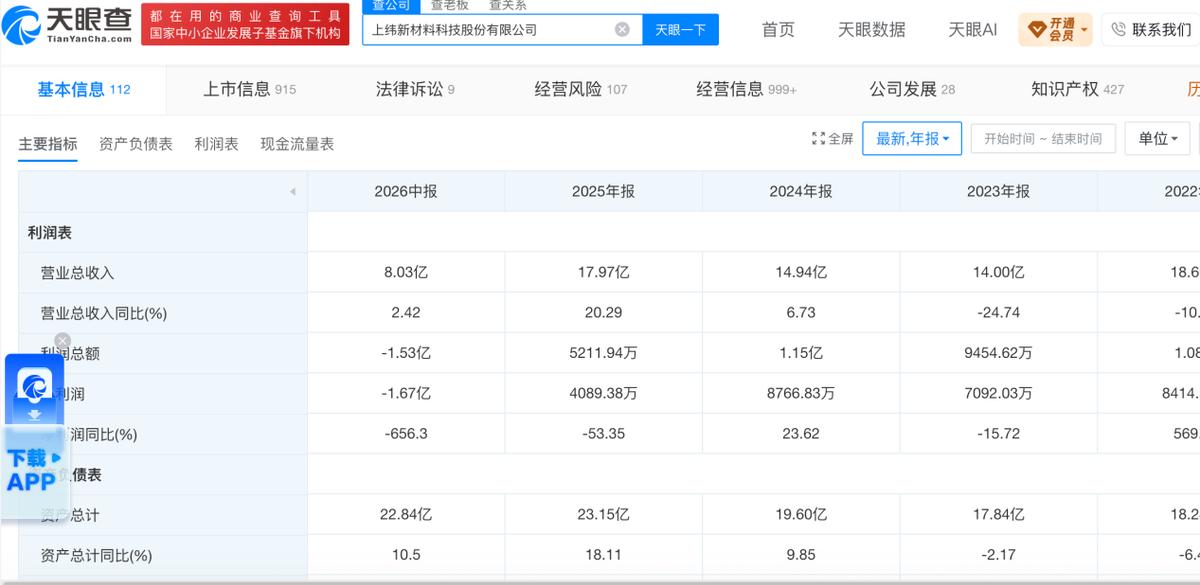Screen dimensions: 1200x585
Task: Click the 开通会员 diamond button
Action: [x=1055, y=30]
